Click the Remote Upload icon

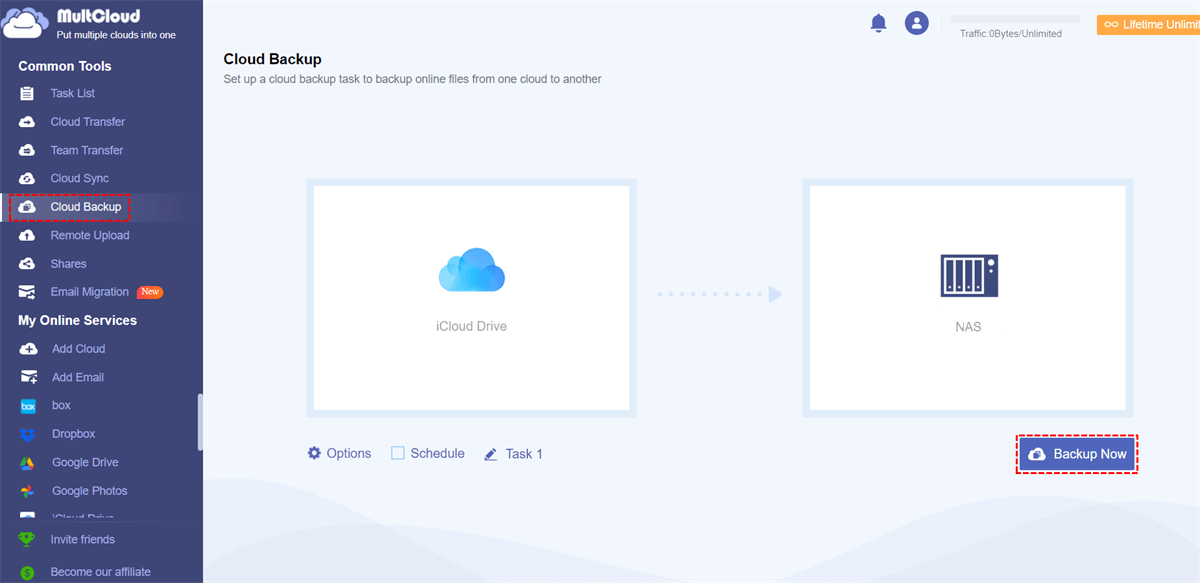point(28,235)
